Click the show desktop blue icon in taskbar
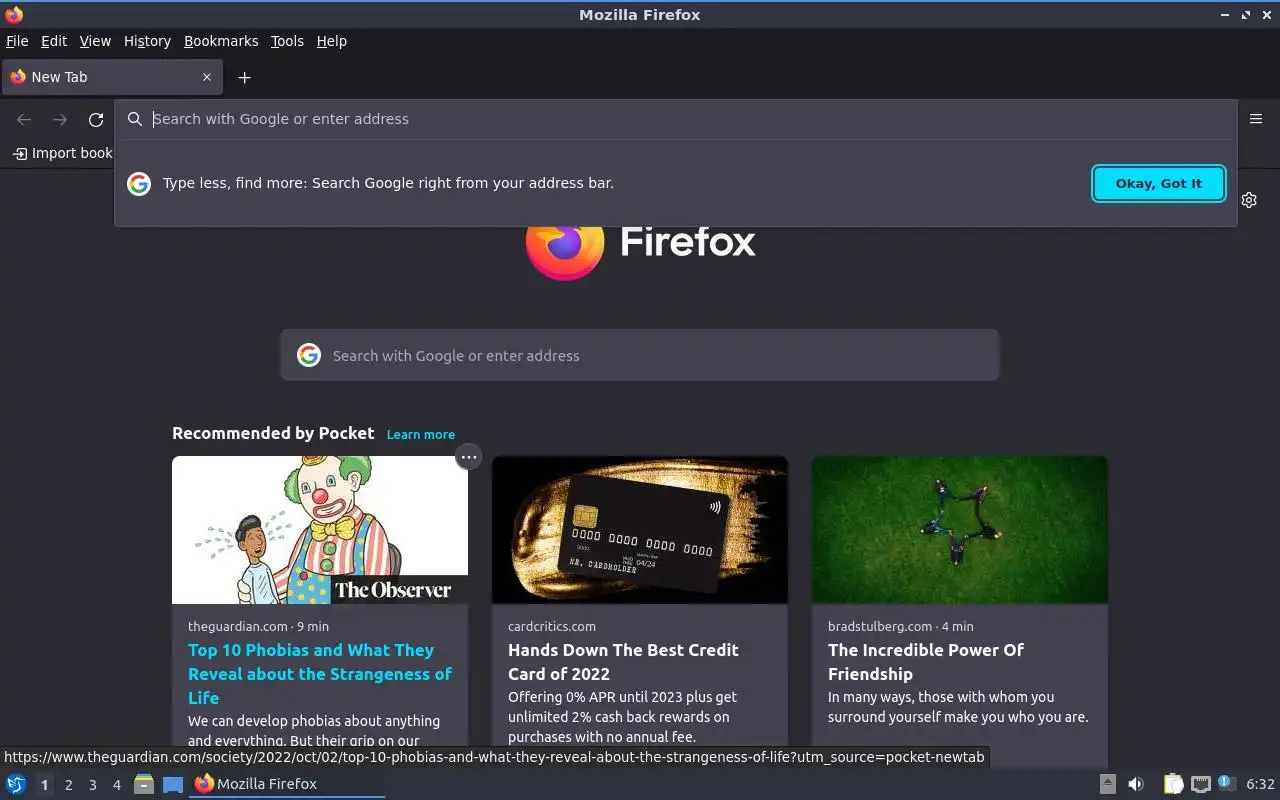 click(173, 784)
